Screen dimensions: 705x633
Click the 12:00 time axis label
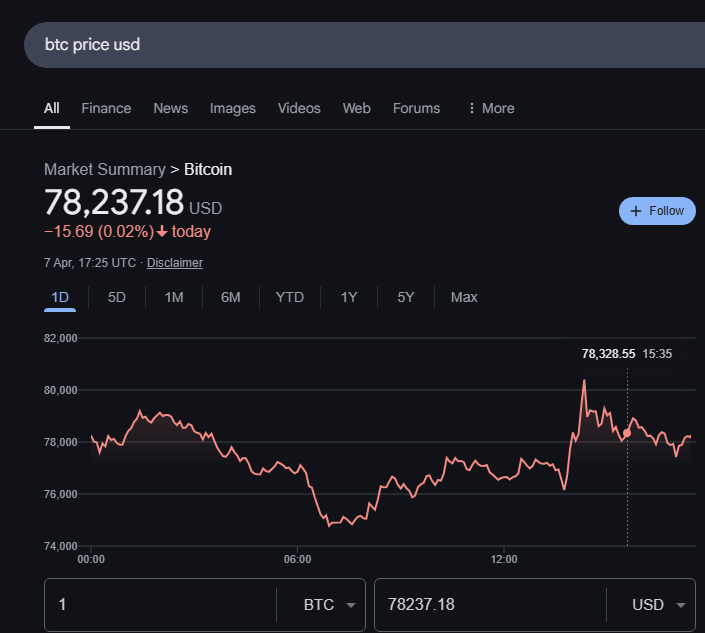504,559
